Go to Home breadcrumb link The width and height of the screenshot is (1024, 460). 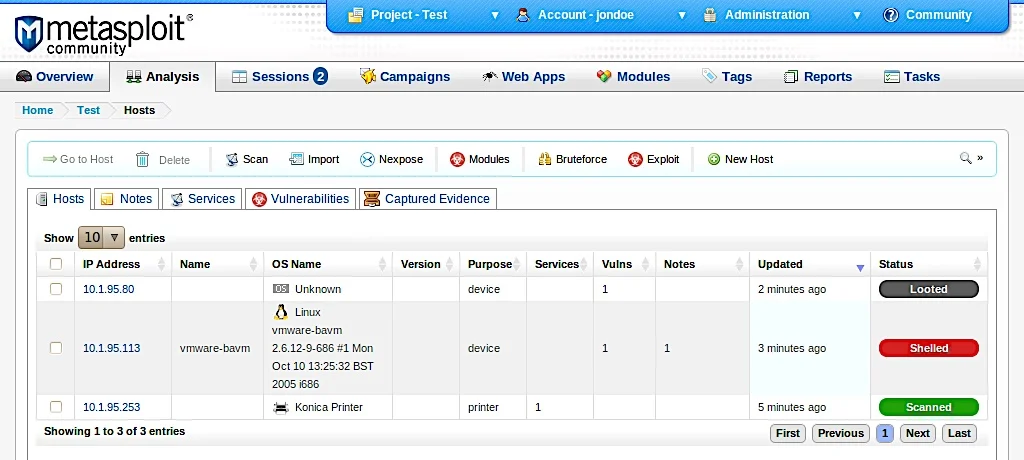pos(37,110)
